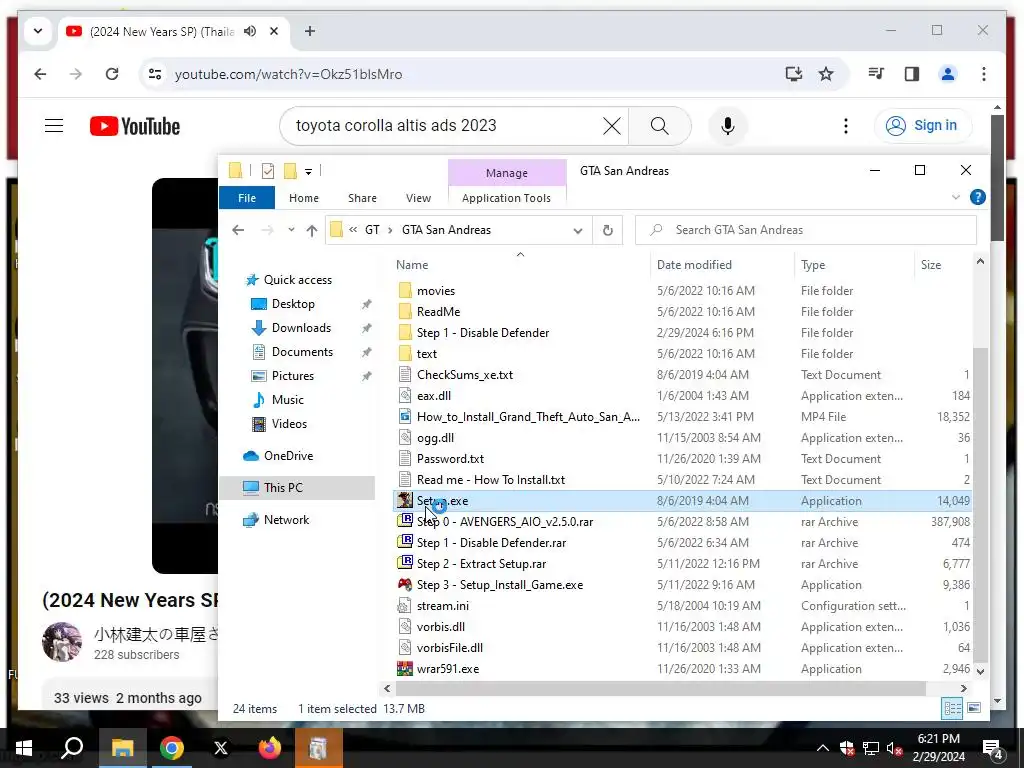Open Explorer help question mark

coord(978,197)
